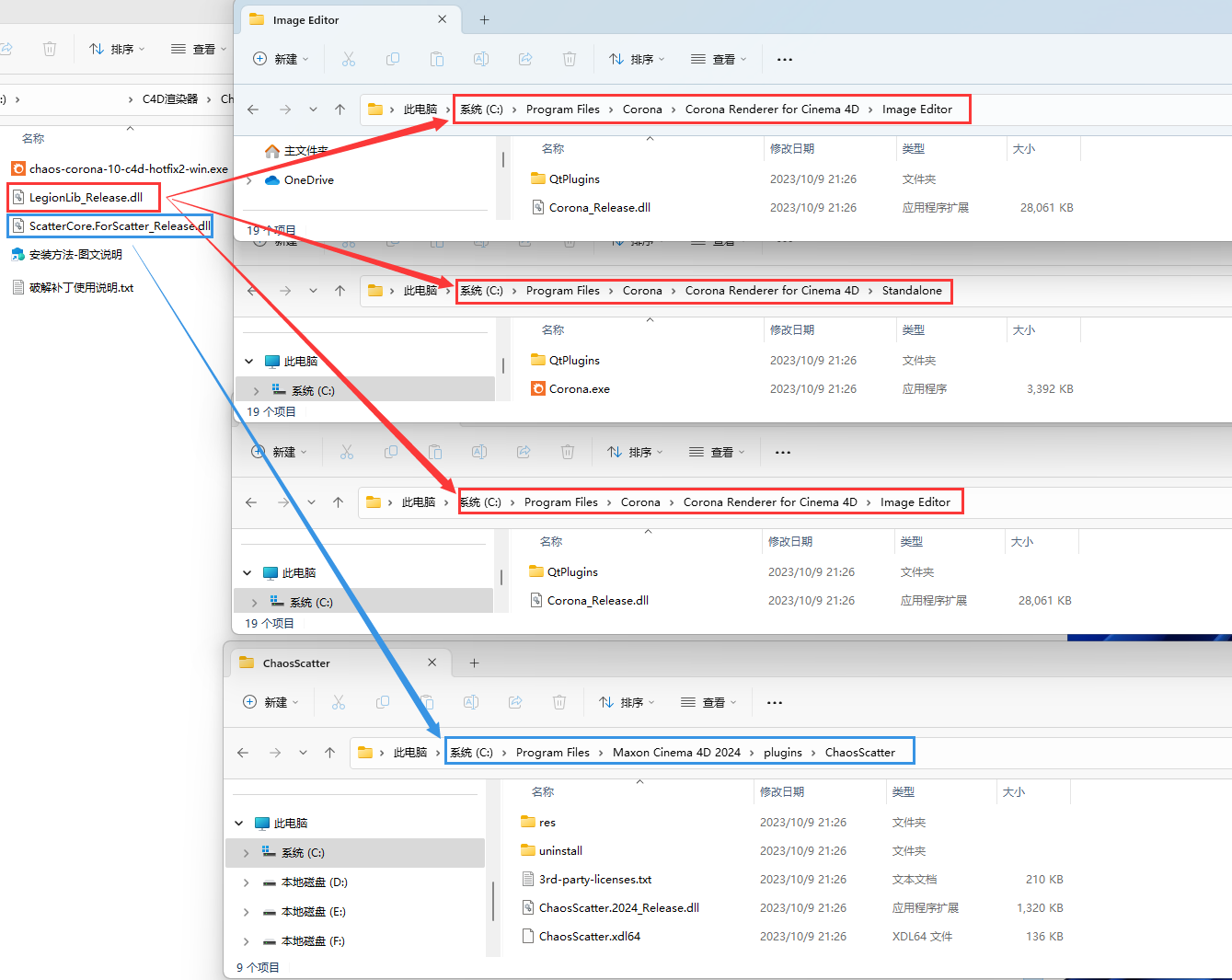Select the ChaosScatter.xdl64 file
This screenshot has height=980, width=1232.
[589, 937]
